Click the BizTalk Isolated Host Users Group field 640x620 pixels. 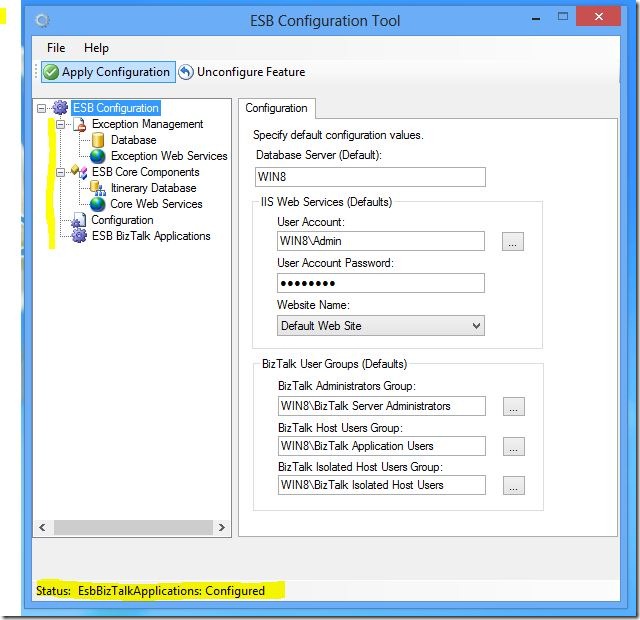(382, 485)
